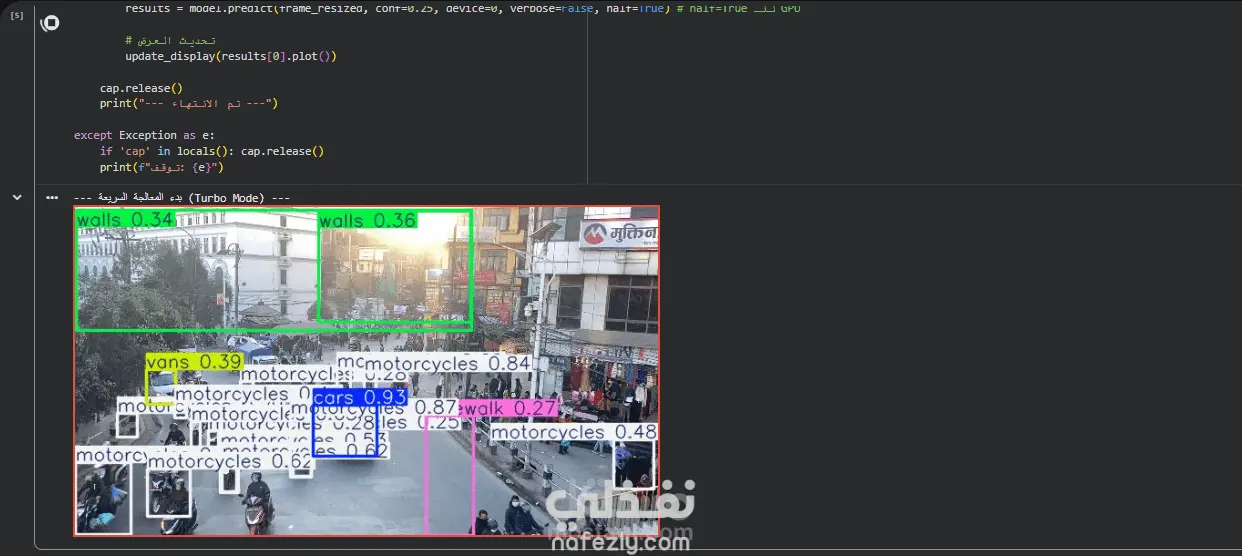
Task: Click the print(f"...{e}") code line
Action: coord(161,167)
